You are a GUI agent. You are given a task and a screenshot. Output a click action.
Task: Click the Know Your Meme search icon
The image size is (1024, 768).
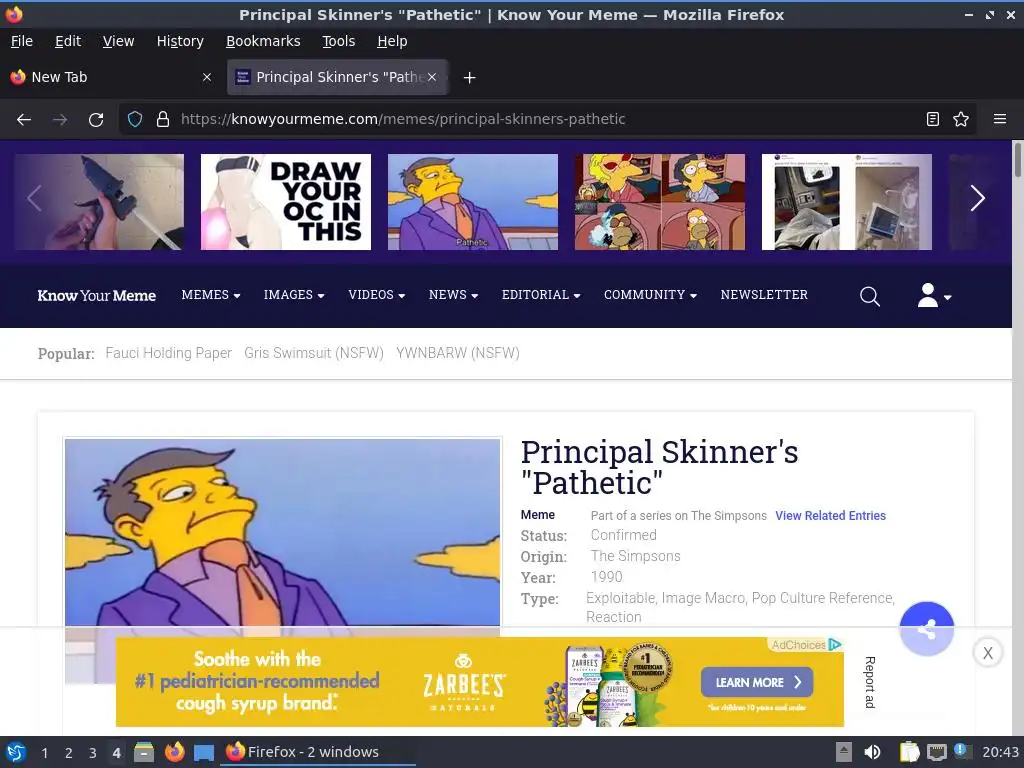point(869,296)
